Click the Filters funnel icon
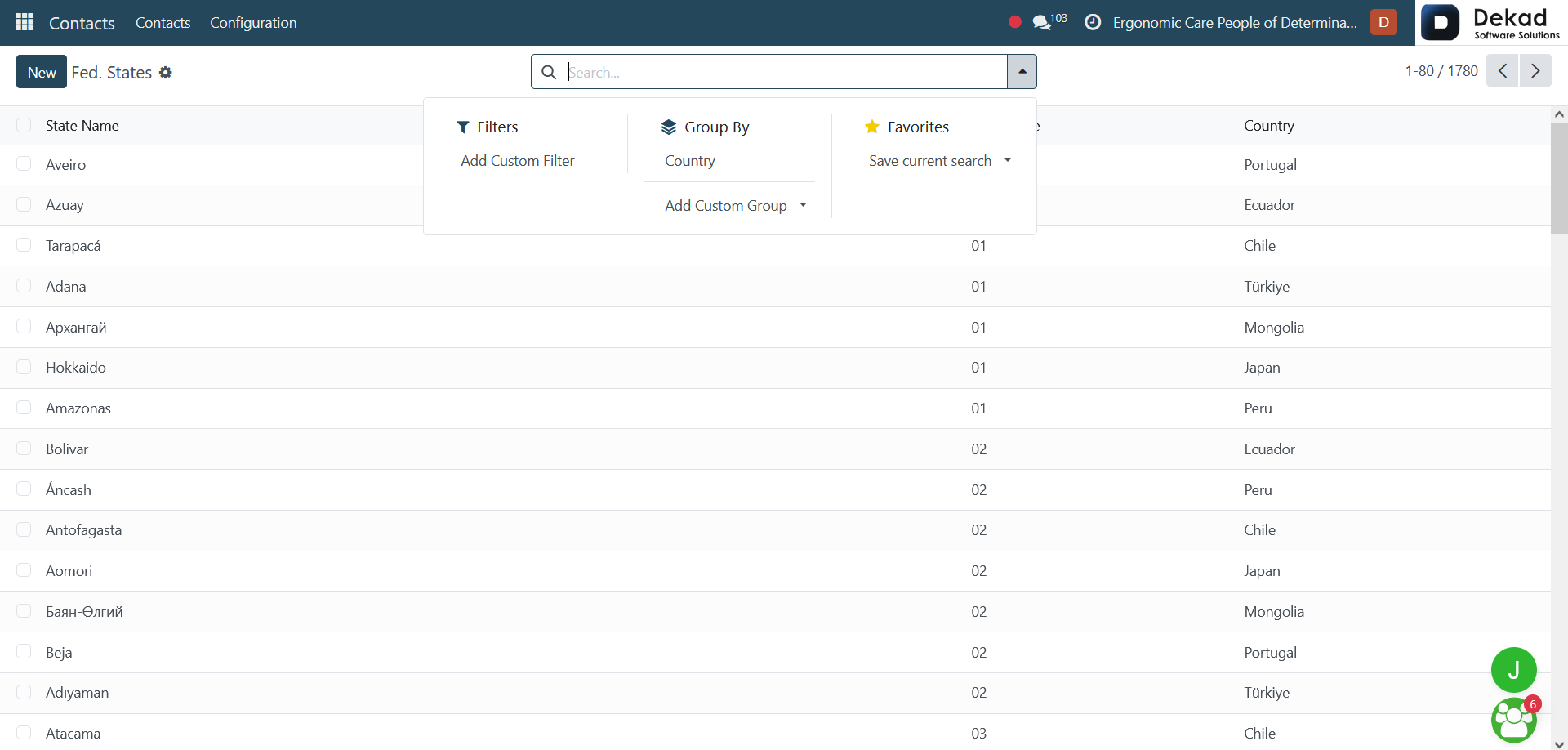Viewport: 1568px width, 750px height. pos(463,127)
